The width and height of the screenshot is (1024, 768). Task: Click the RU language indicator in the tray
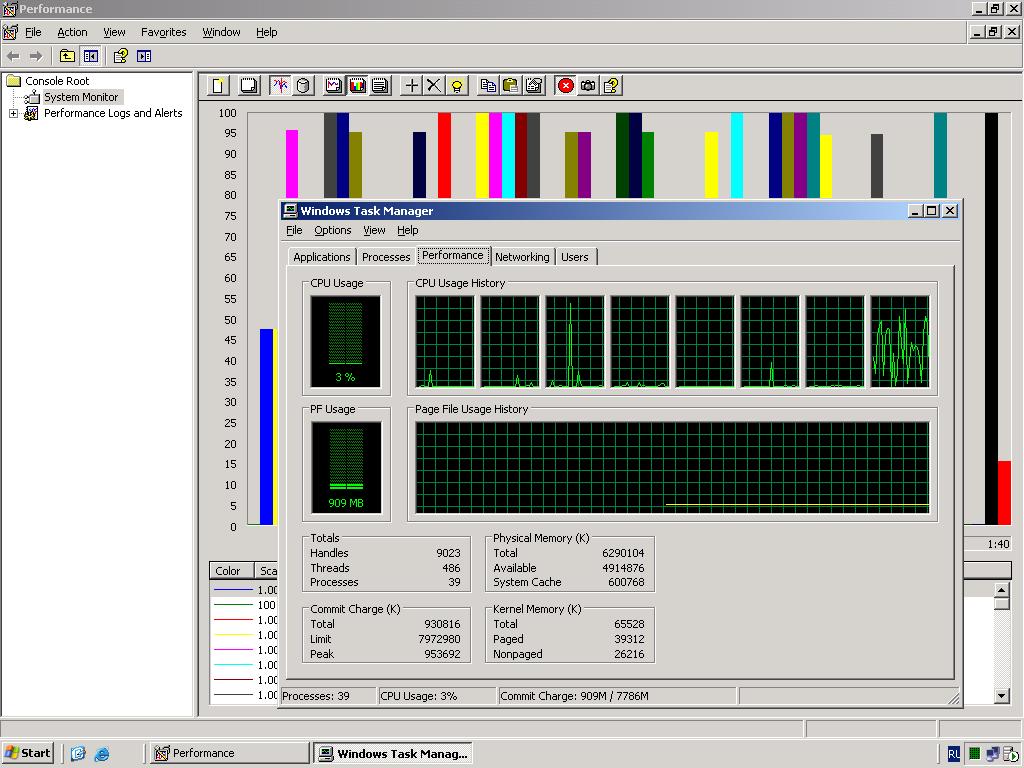click(x=953, y=754)
